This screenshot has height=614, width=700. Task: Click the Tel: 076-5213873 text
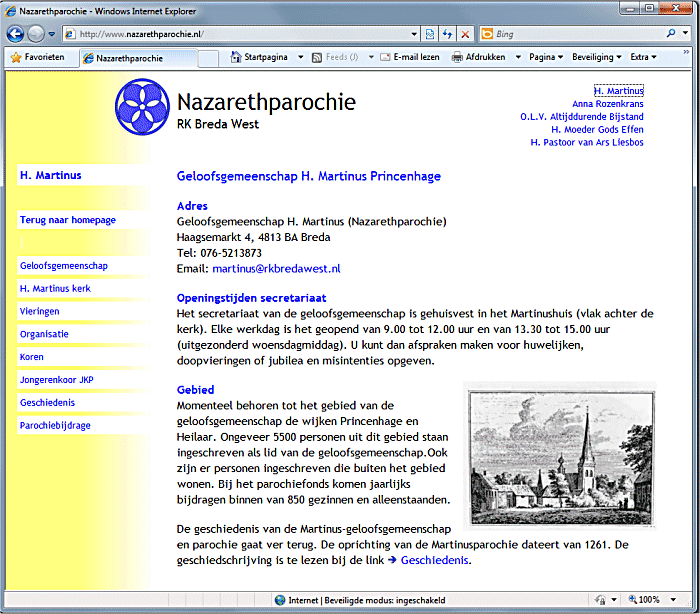click(219, 253)
